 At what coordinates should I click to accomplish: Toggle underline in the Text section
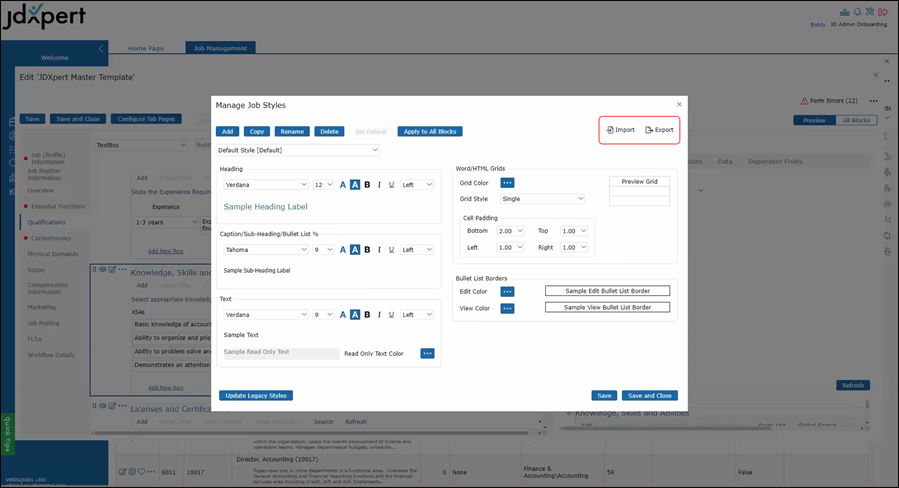(x=391, y=314)
